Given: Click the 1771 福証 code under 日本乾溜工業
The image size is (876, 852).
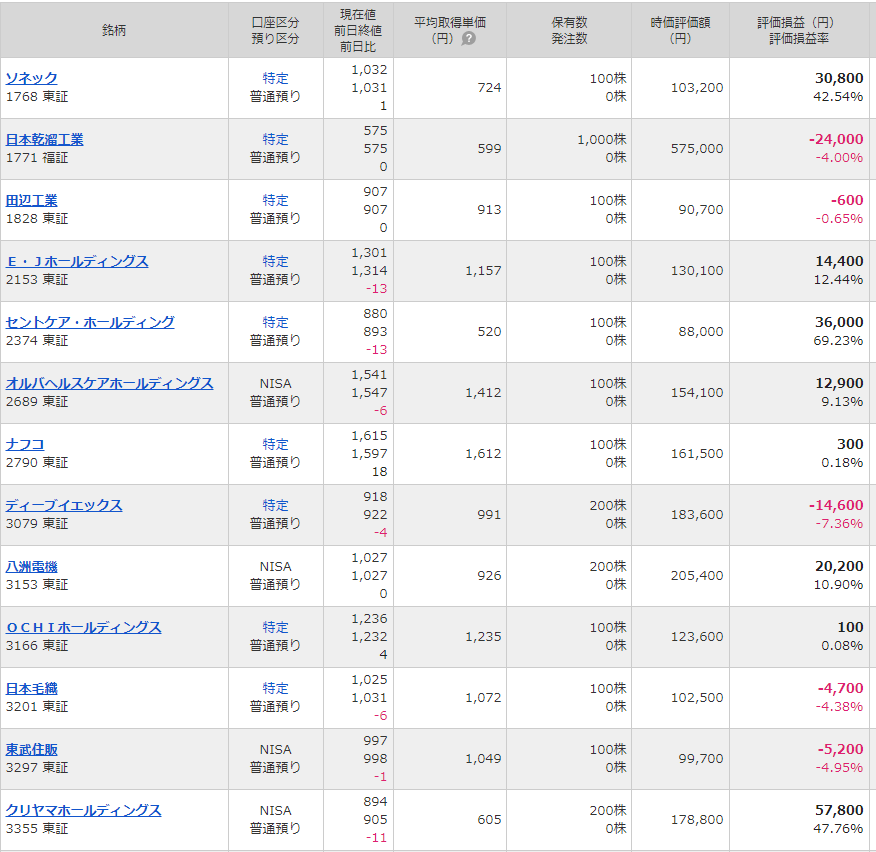Looking at the screenshot, I should 37,158.
